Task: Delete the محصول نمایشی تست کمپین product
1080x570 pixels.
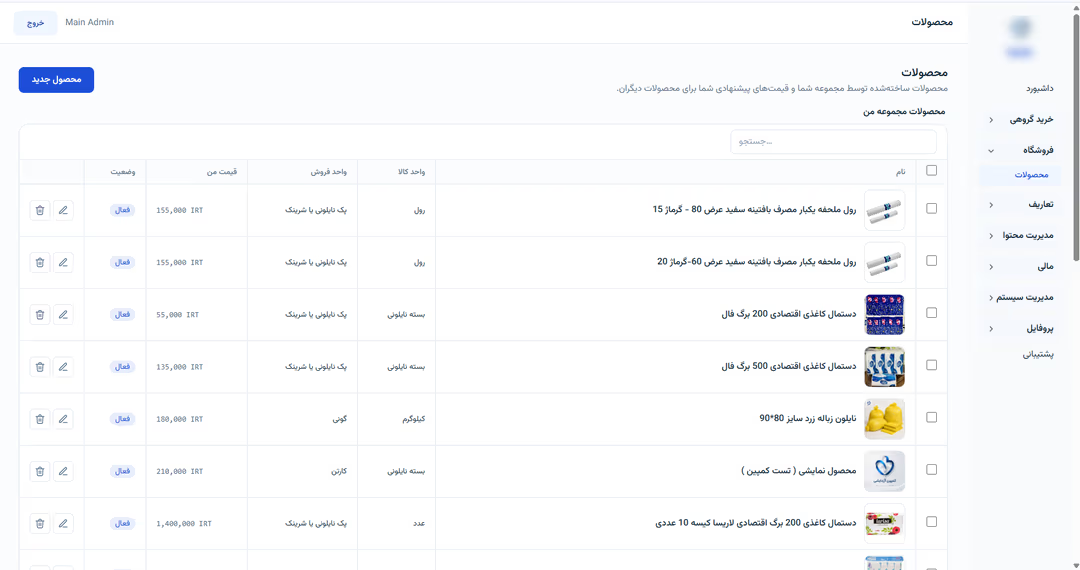Action: (x=40, y=471)
